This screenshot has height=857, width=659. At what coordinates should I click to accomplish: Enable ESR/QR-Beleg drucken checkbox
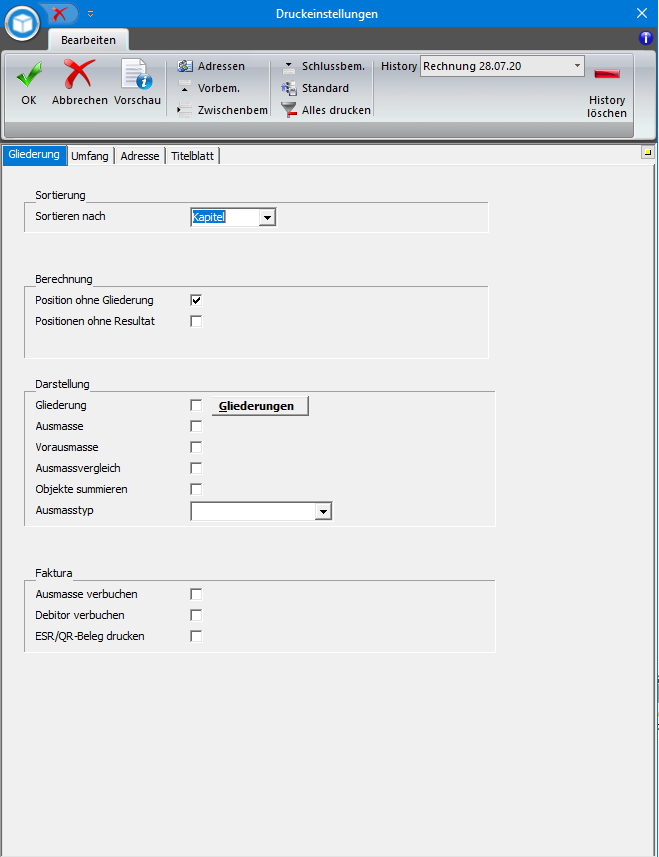196,636
